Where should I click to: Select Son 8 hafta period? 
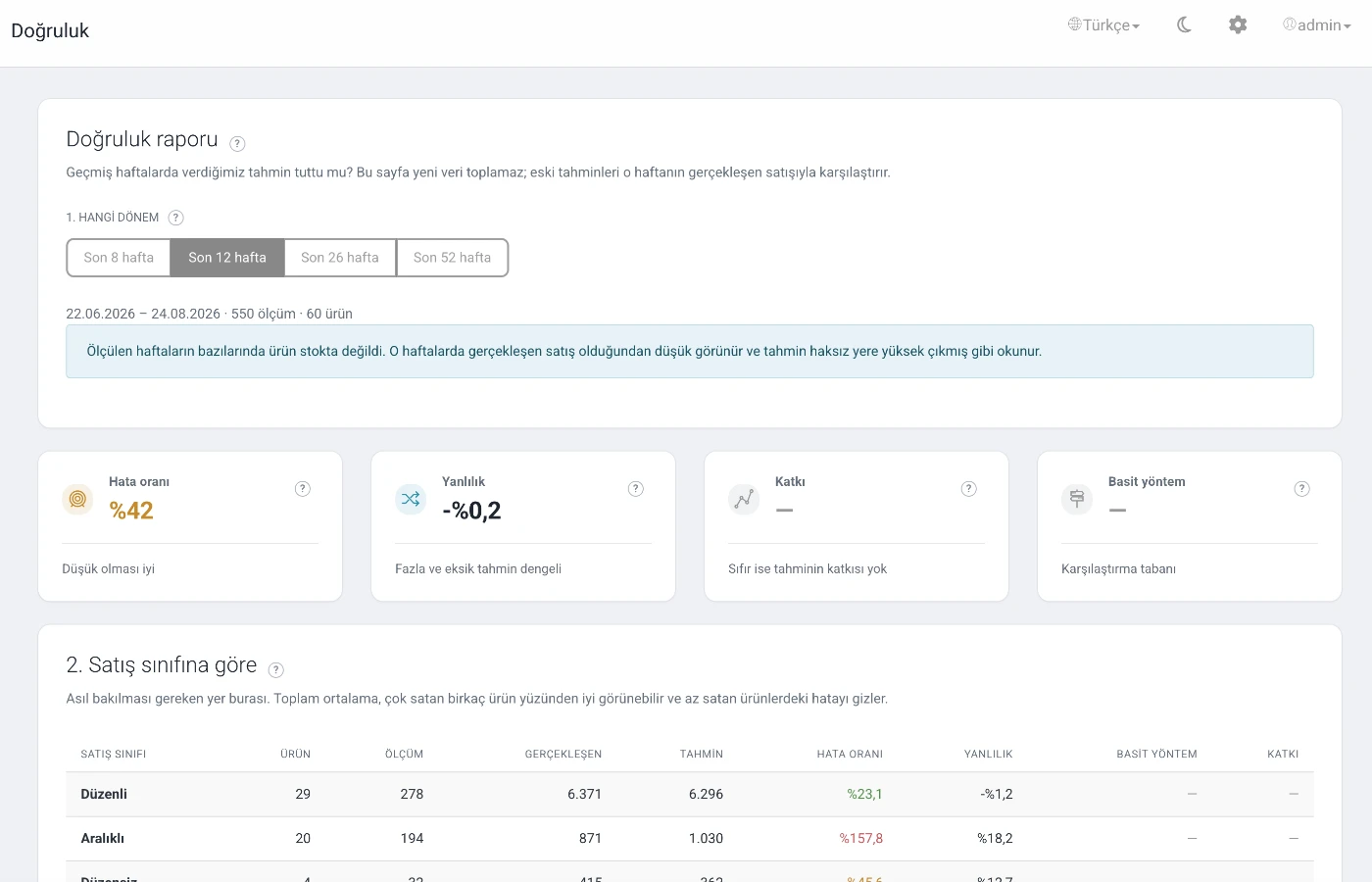(x=119, y=258)
